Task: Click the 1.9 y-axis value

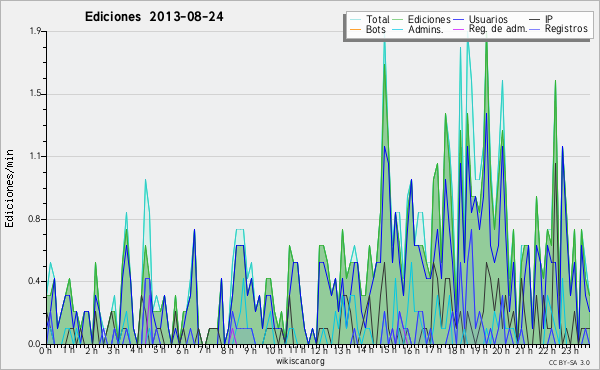Action: coord(35,31)
